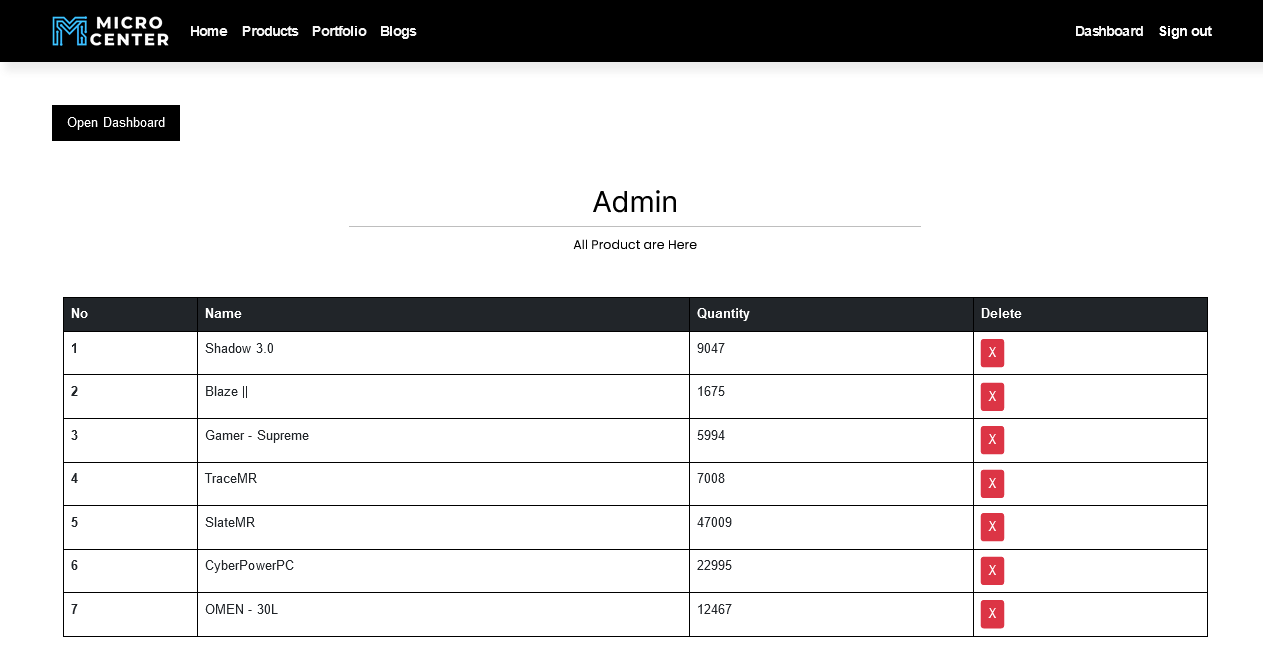Go to the Home page
The height and width of the screenshot is (648, 1263).
tap(208, 31)
